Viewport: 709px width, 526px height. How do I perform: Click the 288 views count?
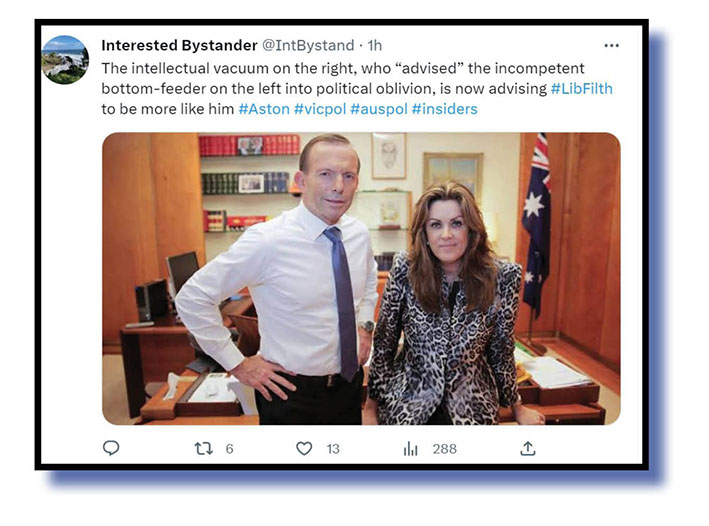point(444,449)
